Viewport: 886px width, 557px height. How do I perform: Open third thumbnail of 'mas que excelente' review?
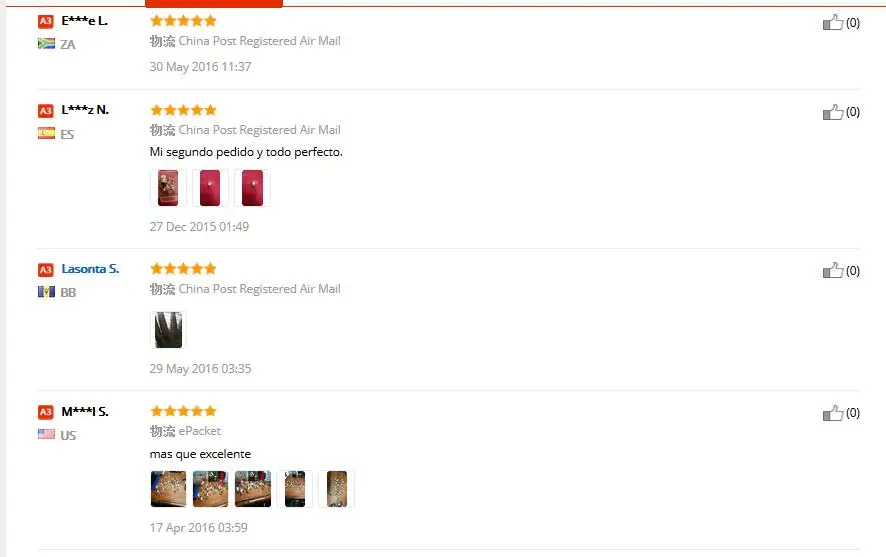click(253, 489)
